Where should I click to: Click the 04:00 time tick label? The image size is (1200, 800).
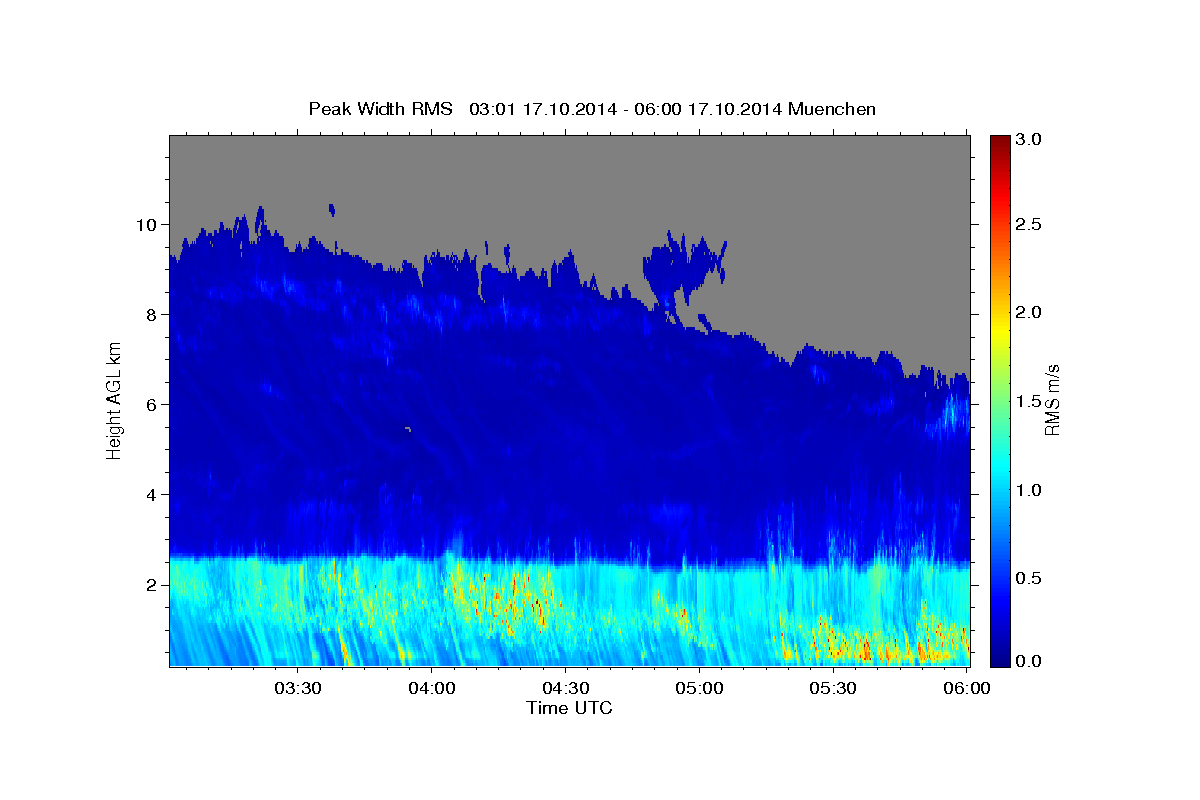click(x=432, y=689)
